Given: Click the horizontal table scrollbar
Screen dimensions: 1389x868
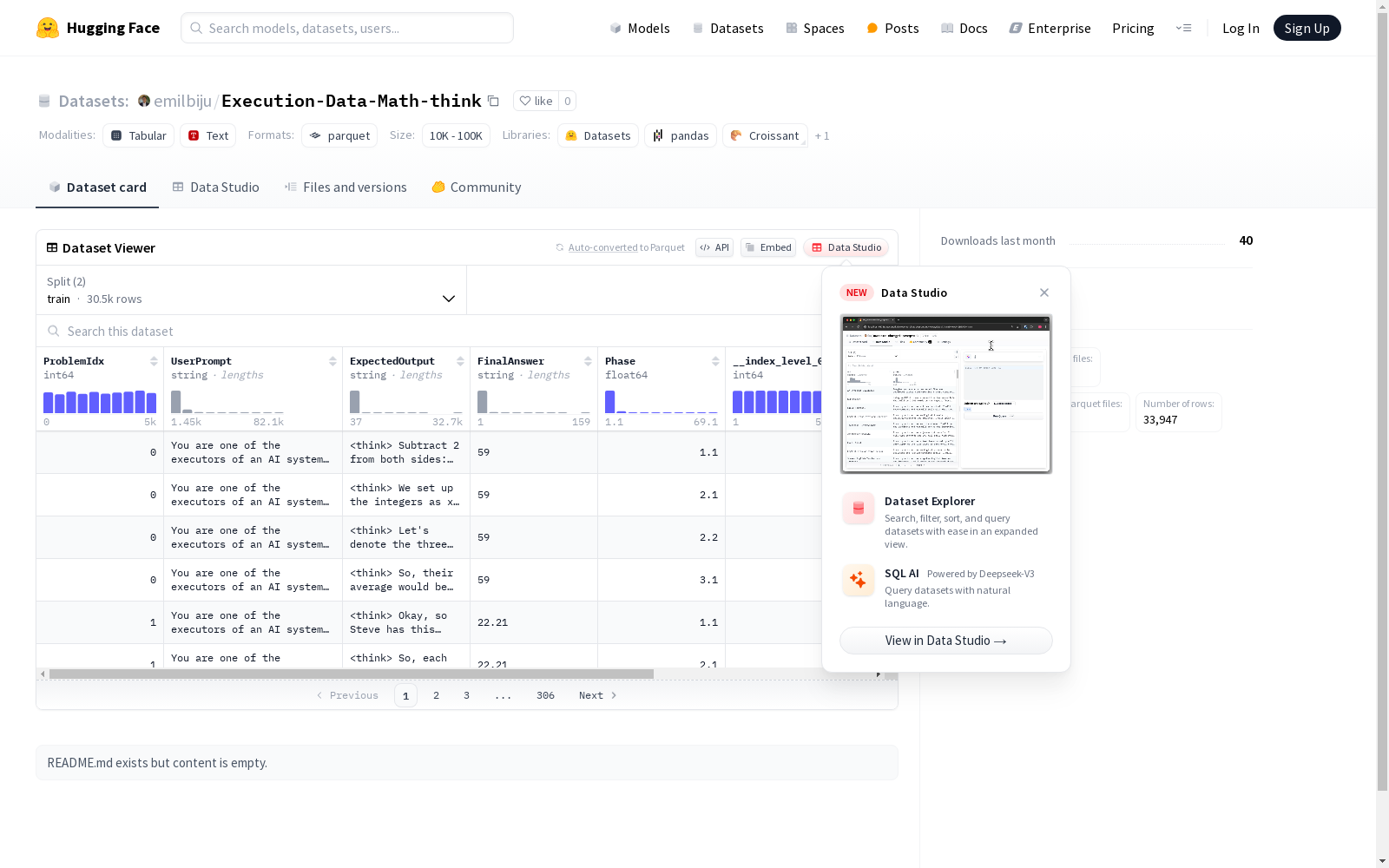Looking at the screenshot, I should coord(352,674).
